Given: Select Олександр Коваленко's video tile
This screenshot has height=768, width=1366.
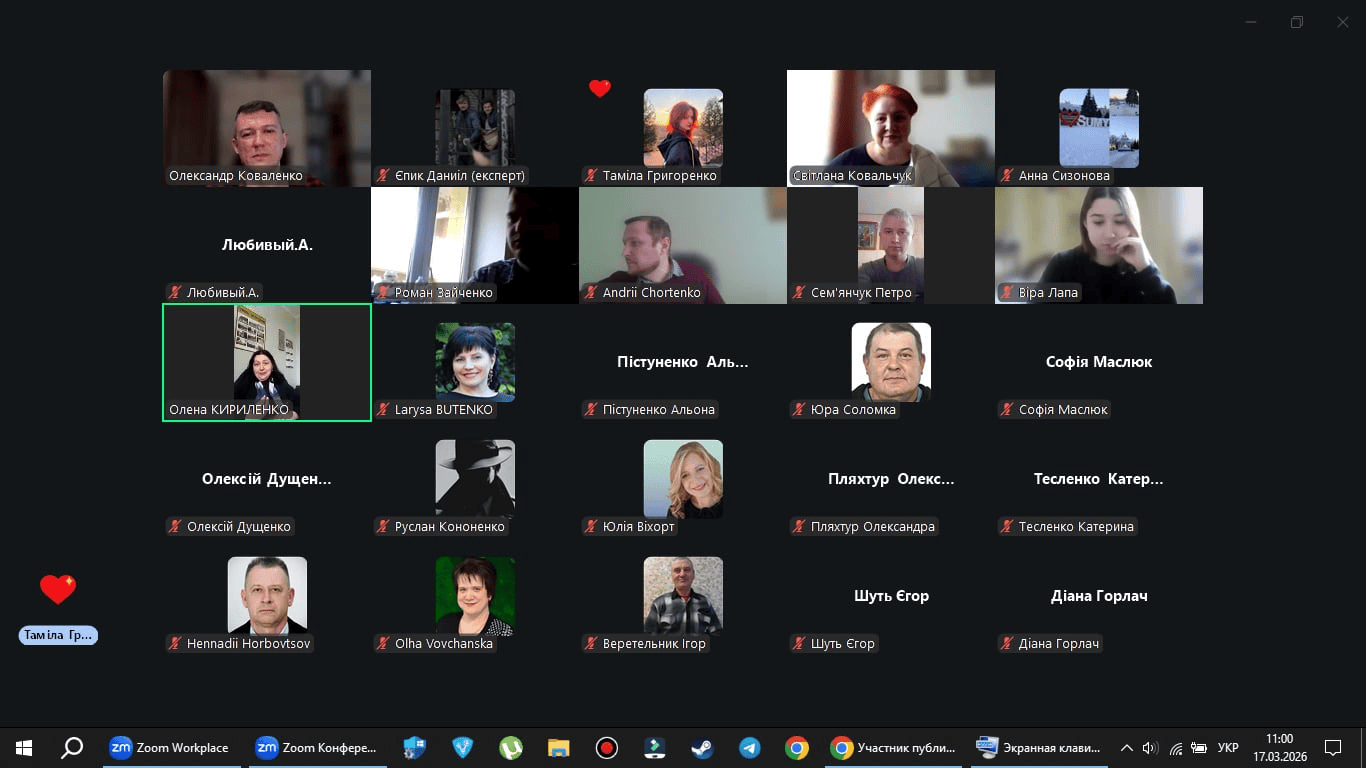Looking at the screenshot, I should (x=267, y=128).
